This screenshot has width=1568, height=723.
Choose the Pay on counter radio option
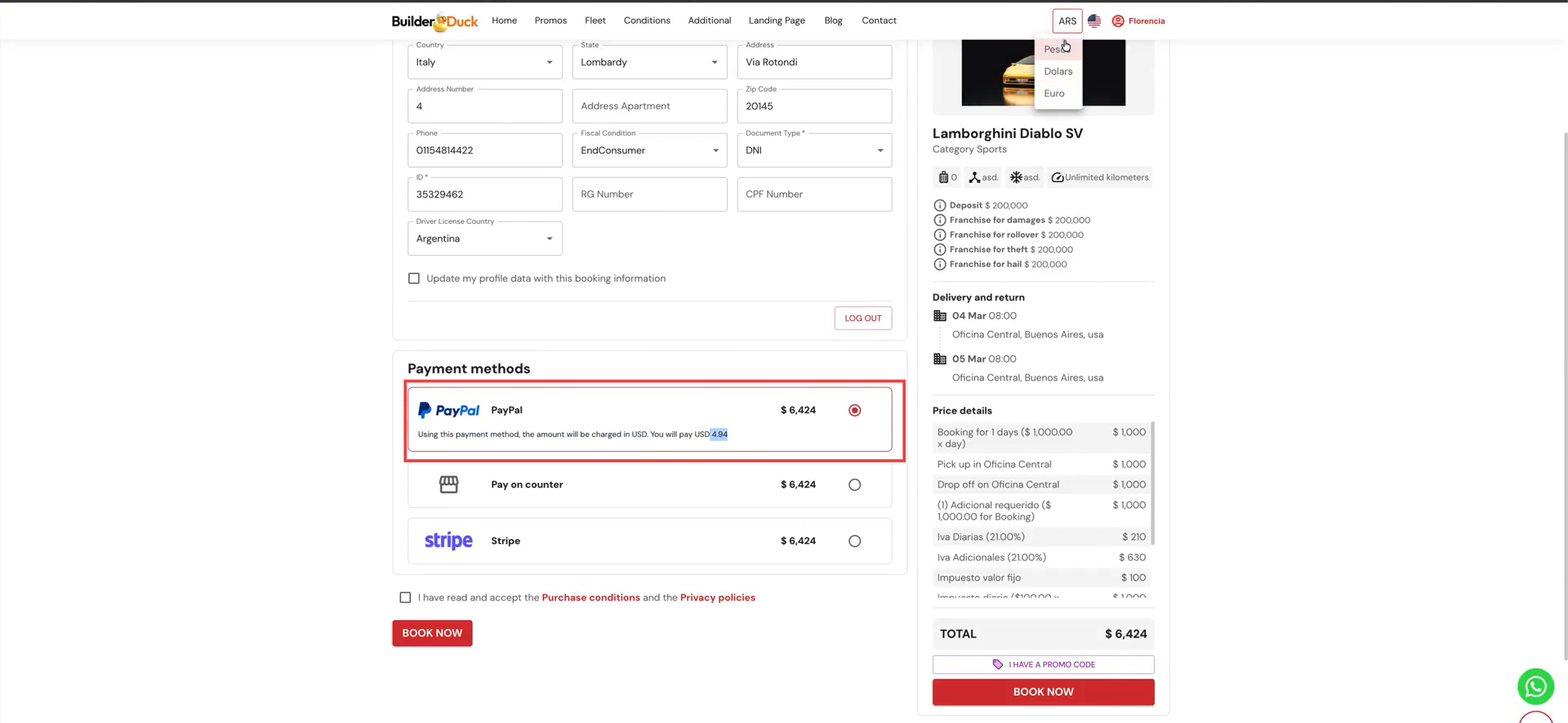(x=854, y=484)
